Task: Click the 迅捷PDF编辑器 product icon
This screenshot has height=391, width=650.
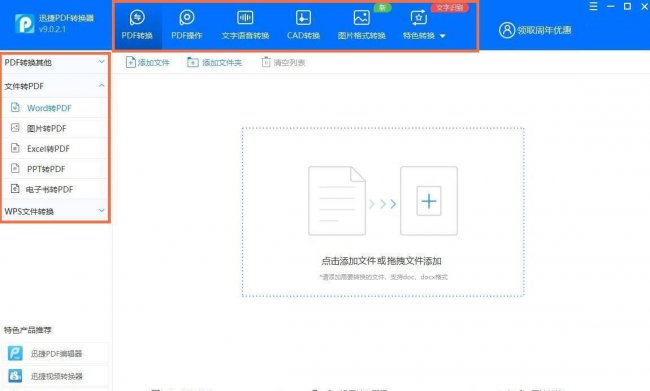Action: tap(15, 353)
